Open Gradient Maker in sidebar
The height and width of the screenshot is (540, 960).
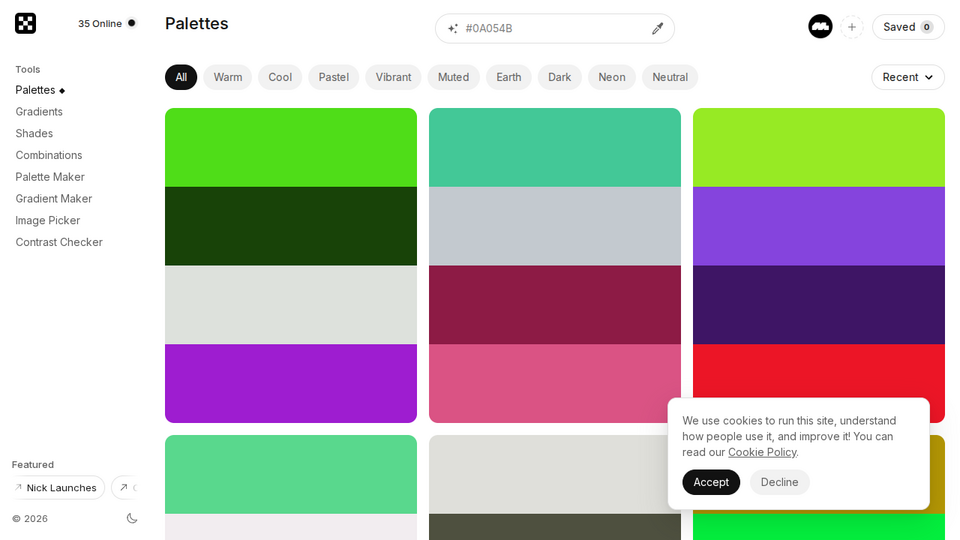point(54,198)
